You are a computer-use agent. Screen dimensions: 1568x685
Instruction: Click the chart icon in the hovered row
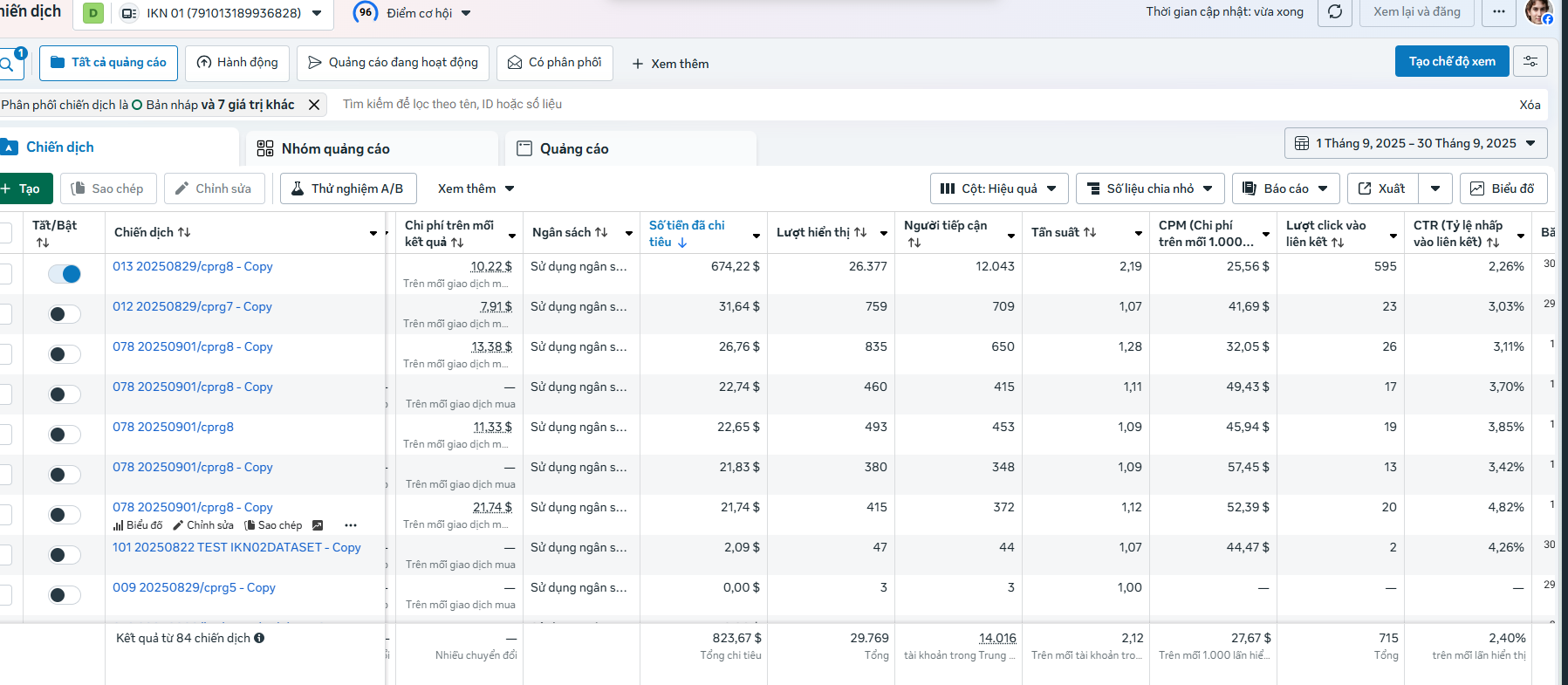(318, 525)
